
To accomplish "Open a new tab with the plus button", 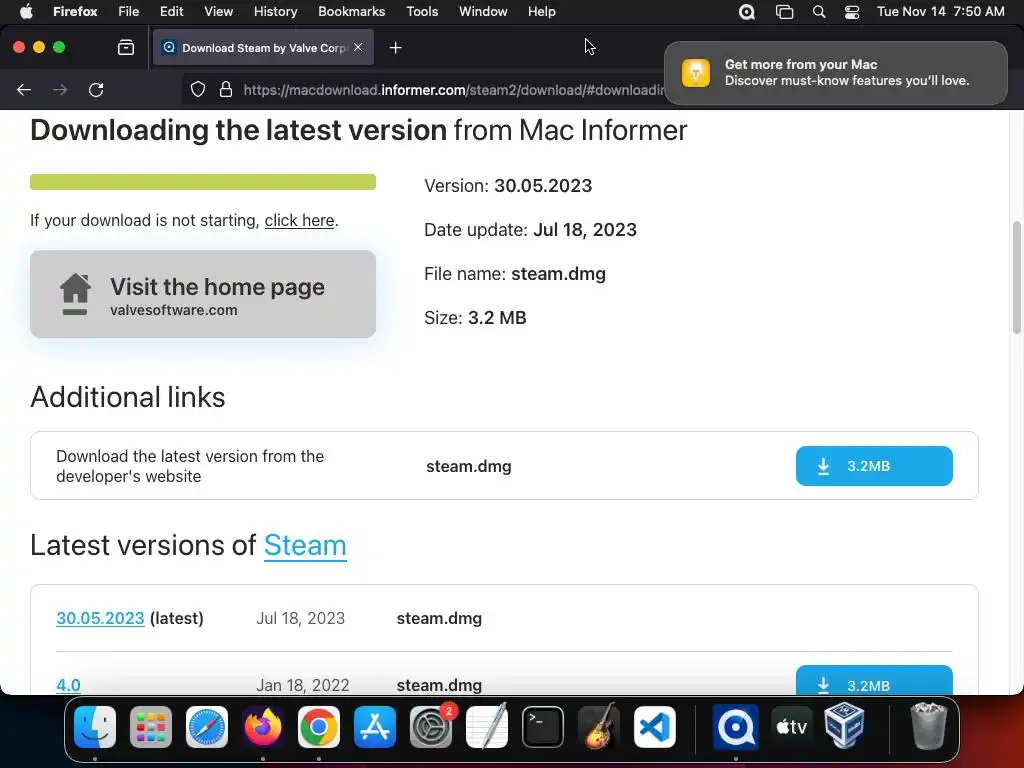I will point(395,47).
